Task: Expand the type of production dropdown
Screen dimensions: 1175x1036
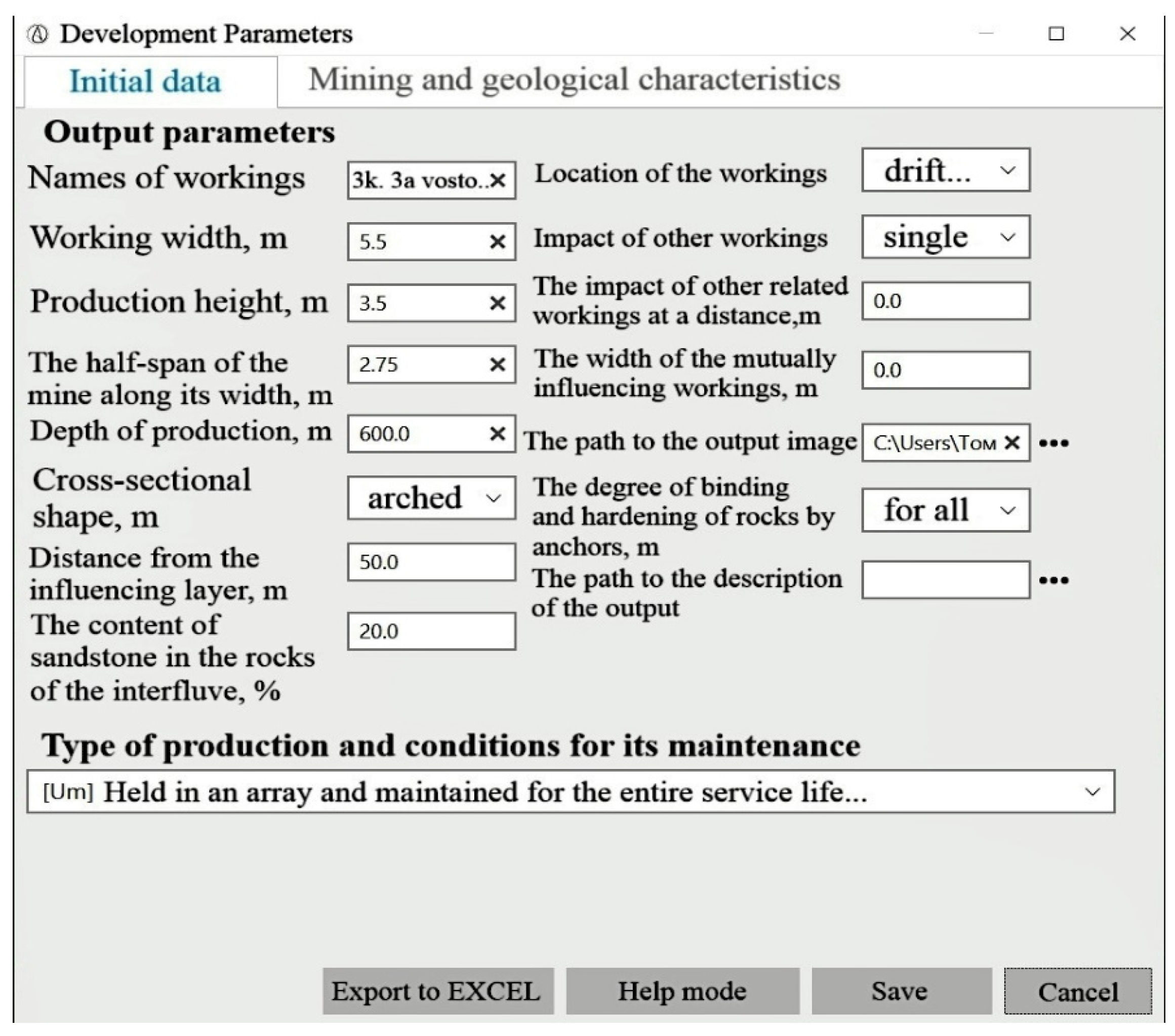Action: 571,791
